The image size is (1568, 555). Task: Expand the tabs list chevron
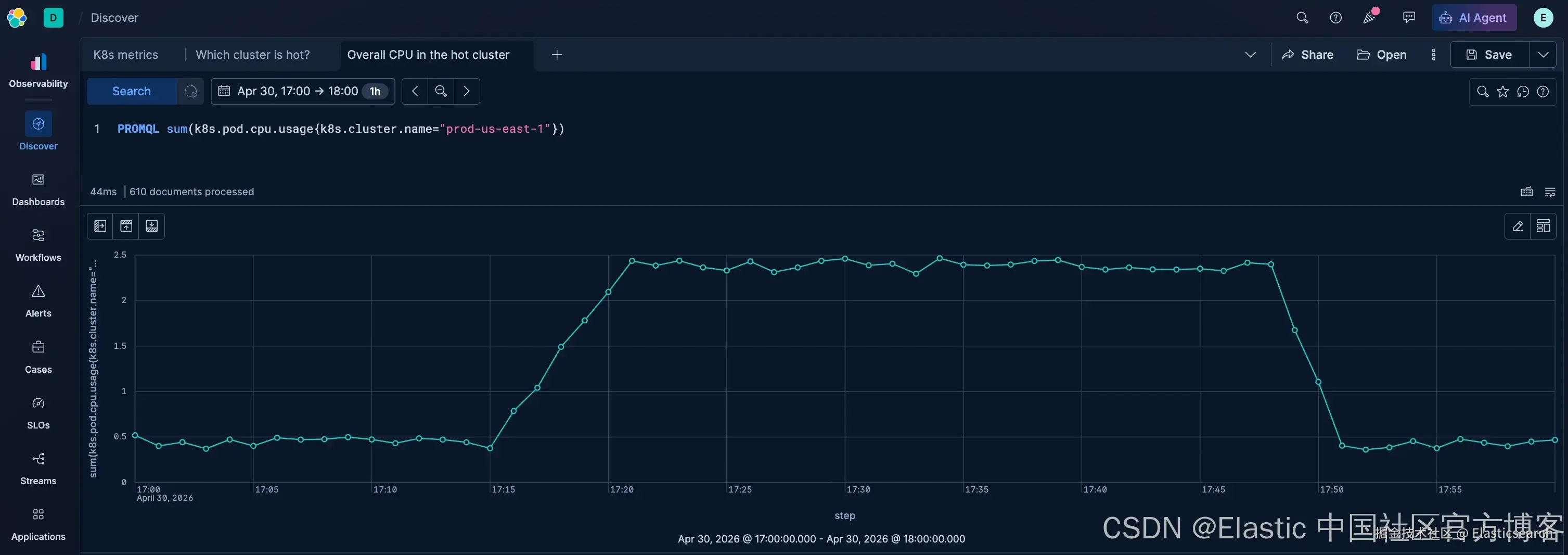(x=1250, y=55)
